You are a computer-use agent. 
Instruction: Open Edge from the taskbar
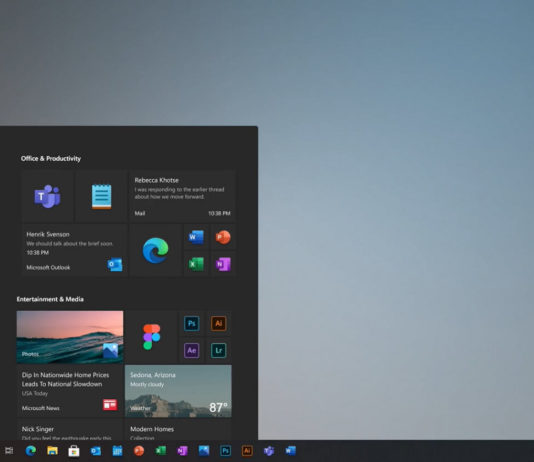tap(31, 451)
